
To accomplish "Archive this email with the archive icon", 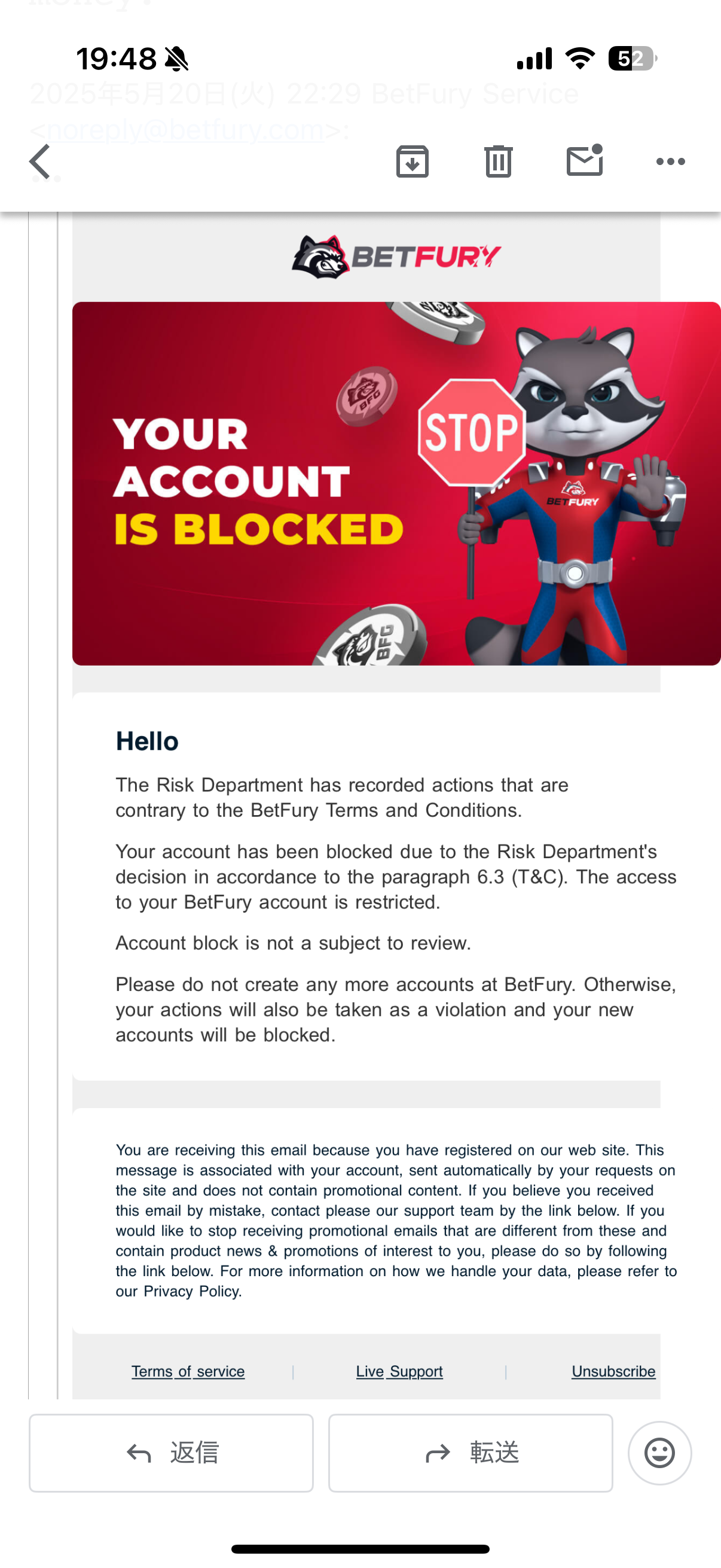I will tap(413, 161).
